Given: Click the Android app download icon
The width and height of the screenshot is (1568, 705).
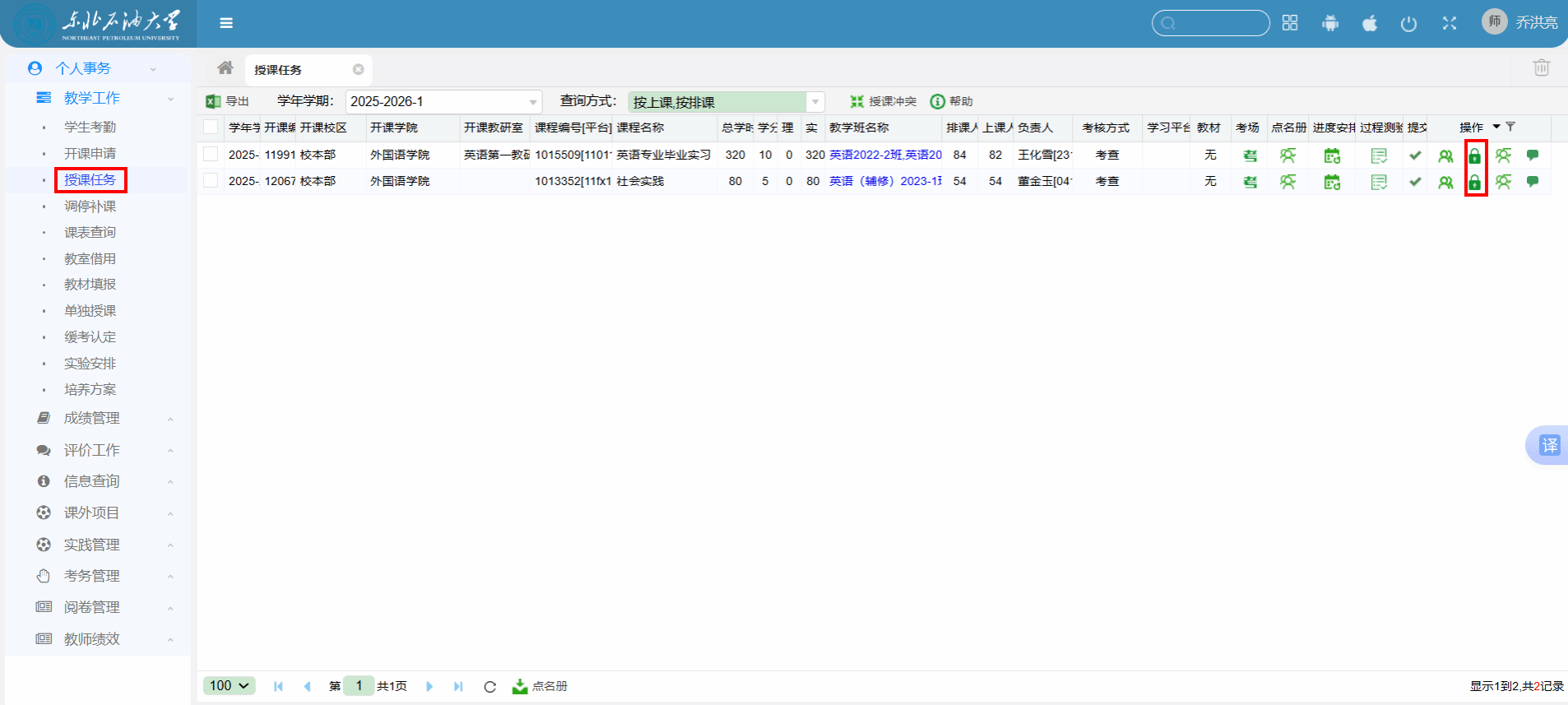Looking at the screenshot, I should [x=1330, y=23].
